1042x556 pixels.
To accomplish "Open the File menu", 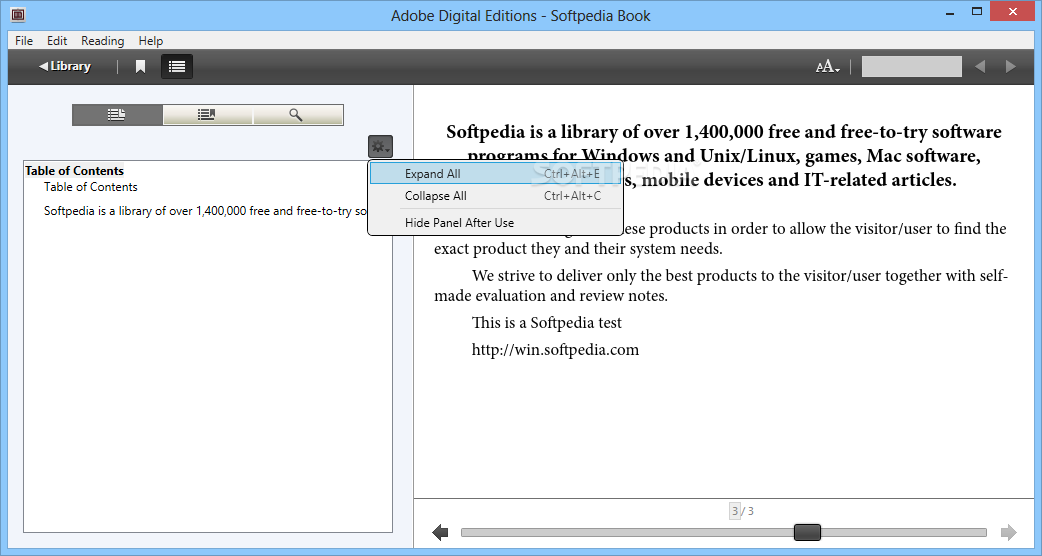I will coord(24,41).
